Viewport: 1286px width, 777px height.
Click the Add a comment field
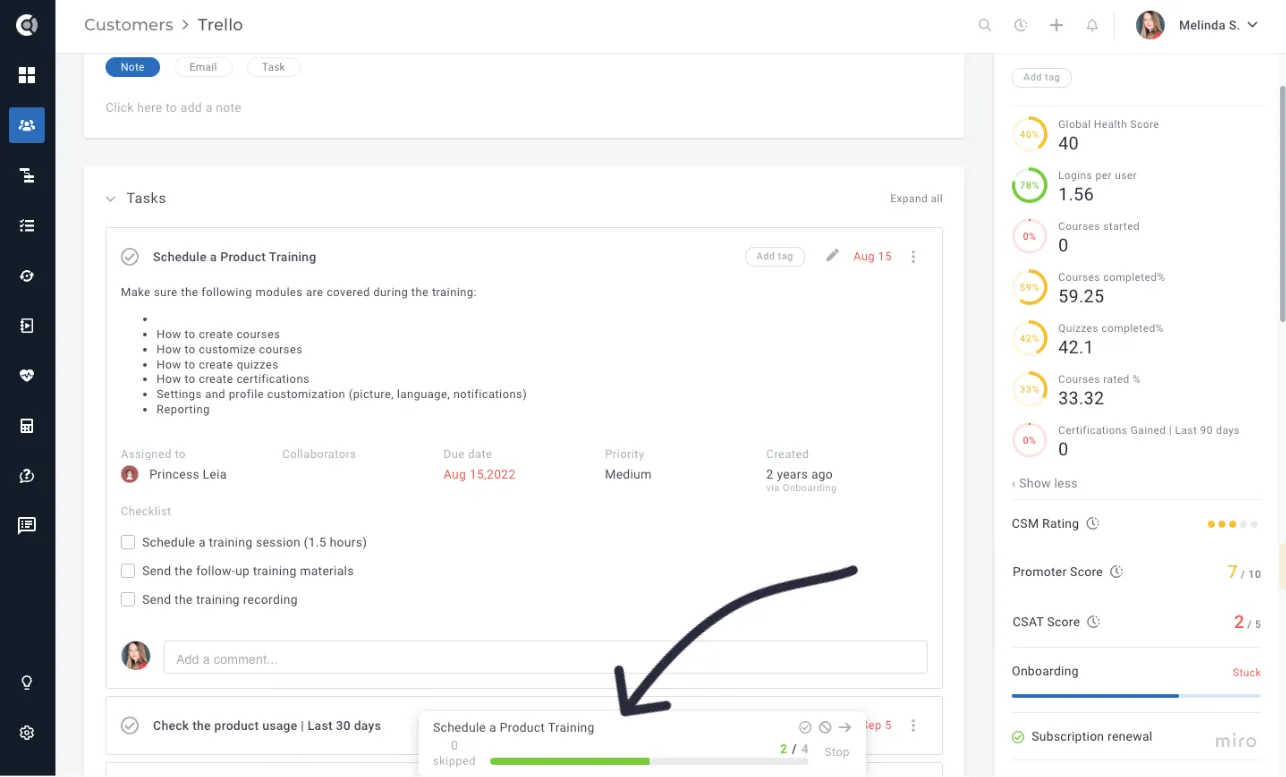pos(546,658)
